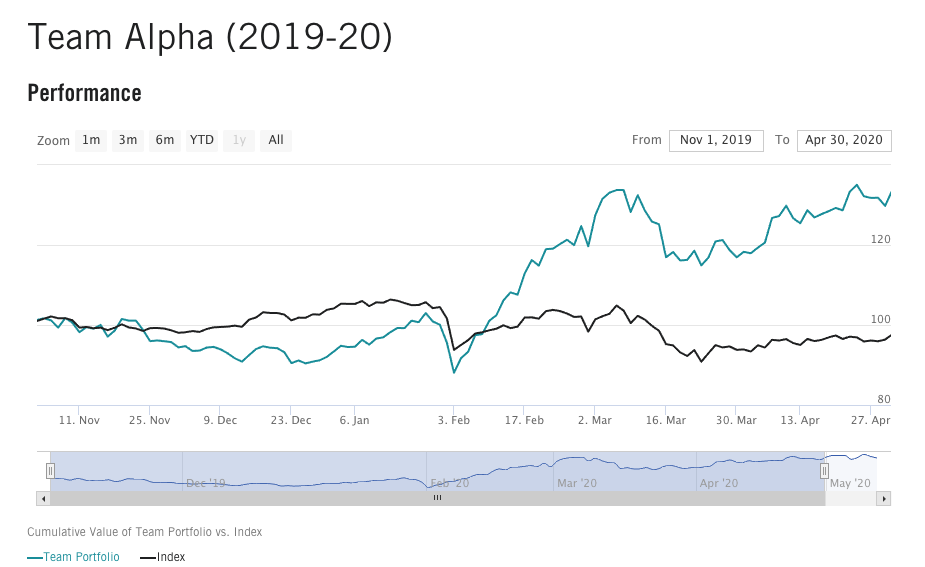Select the 3m zoom option

point(128,140)
